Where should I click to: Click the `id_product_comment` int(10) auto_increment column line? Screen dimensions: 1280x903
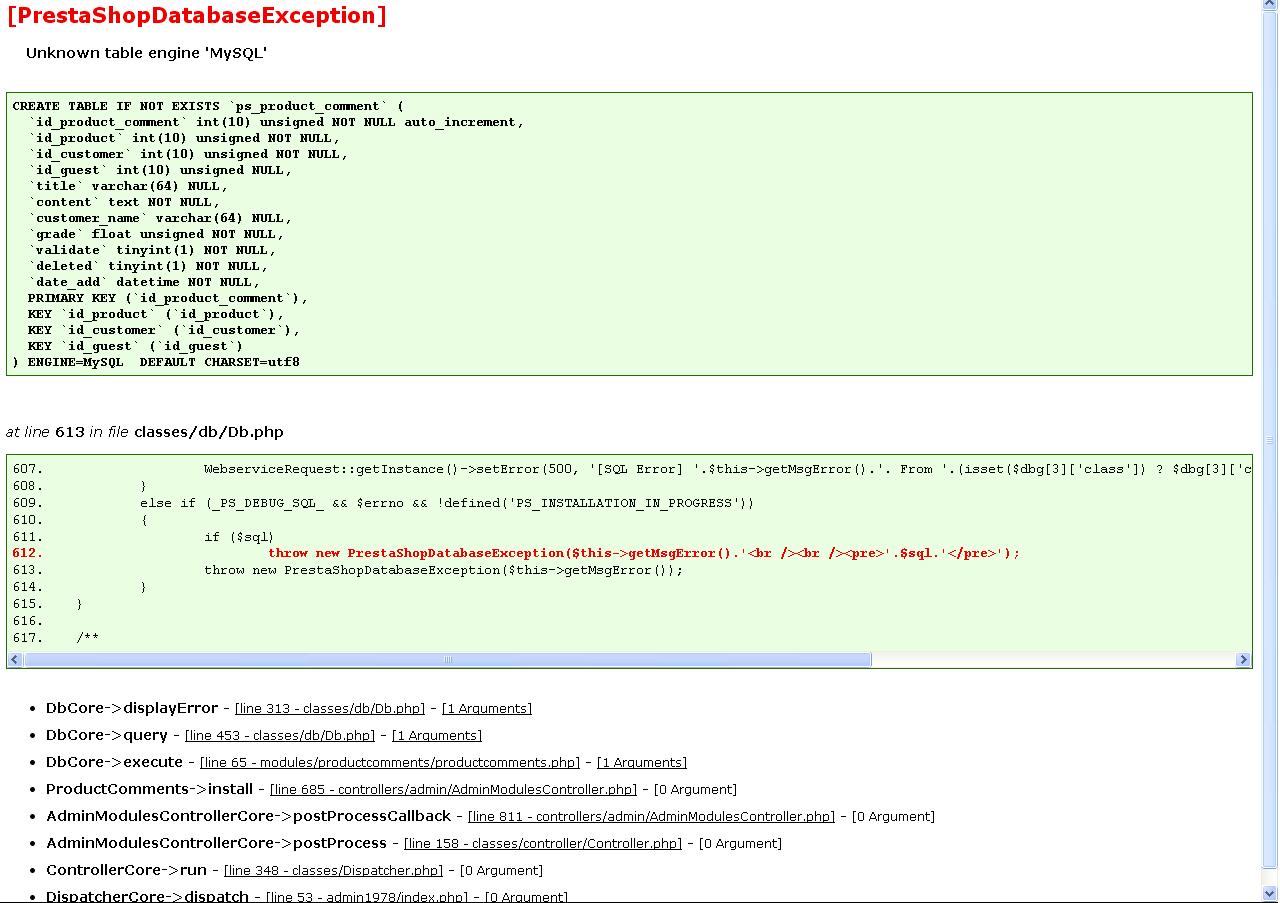(276, 122)
